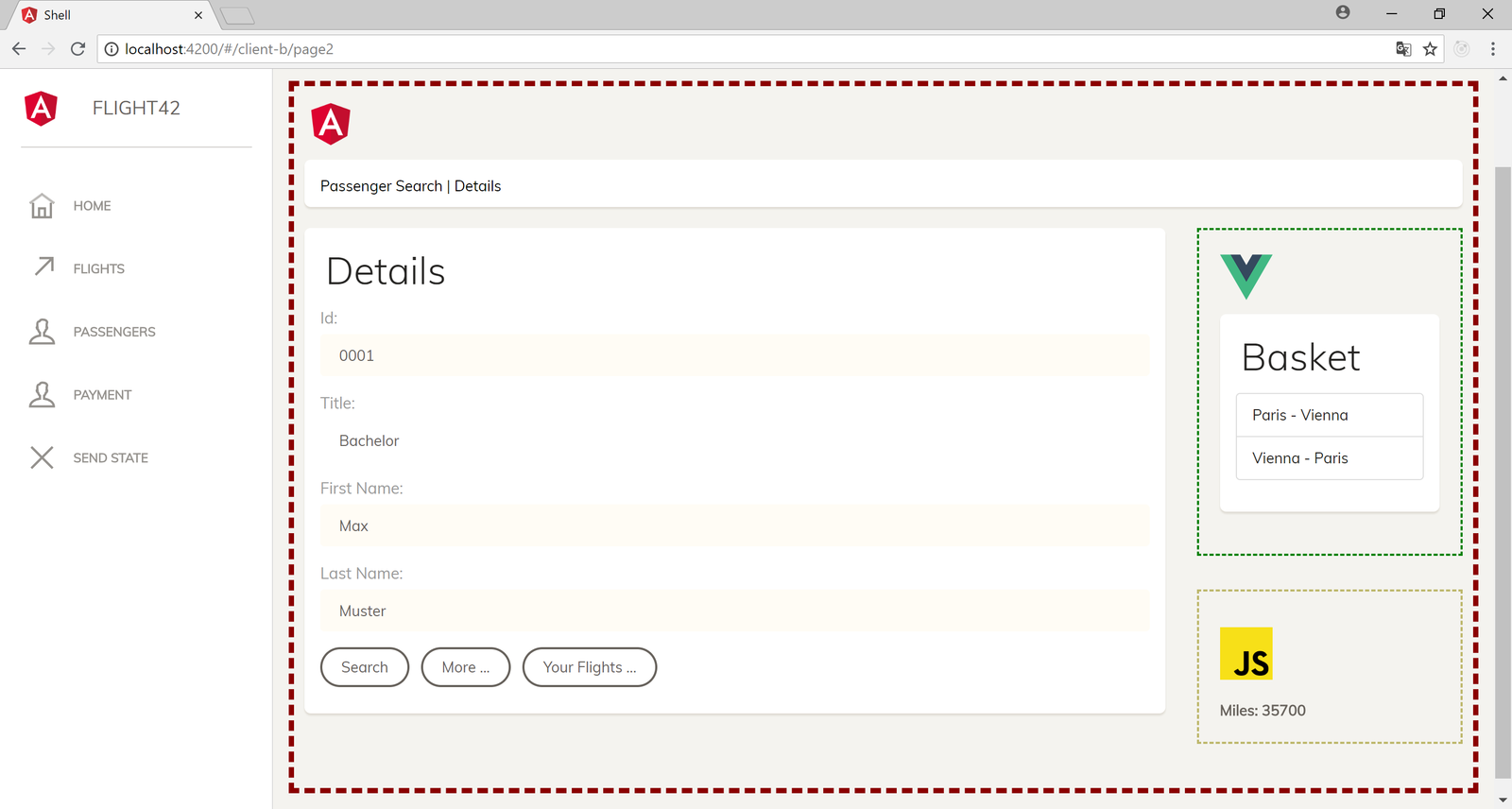The image size is (1512, 809).
Task: Click the scrollbar up arrow
Action: tap(1503, 78)
